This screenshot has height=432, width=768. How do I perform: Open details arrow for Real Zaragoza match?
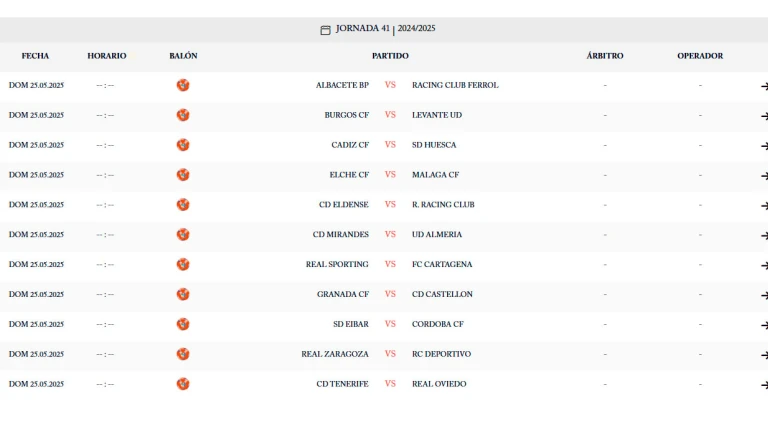tap(764, 355)
